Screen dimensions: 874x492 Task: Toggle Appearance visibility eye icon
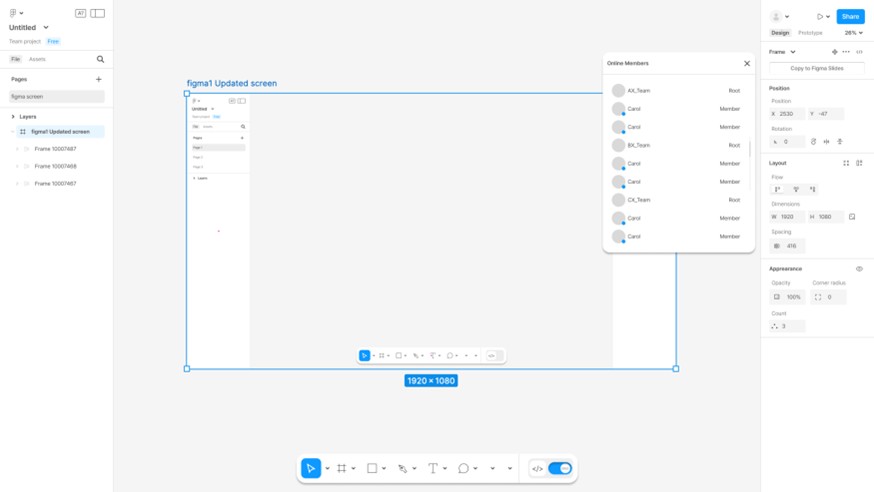coord(859,269)
